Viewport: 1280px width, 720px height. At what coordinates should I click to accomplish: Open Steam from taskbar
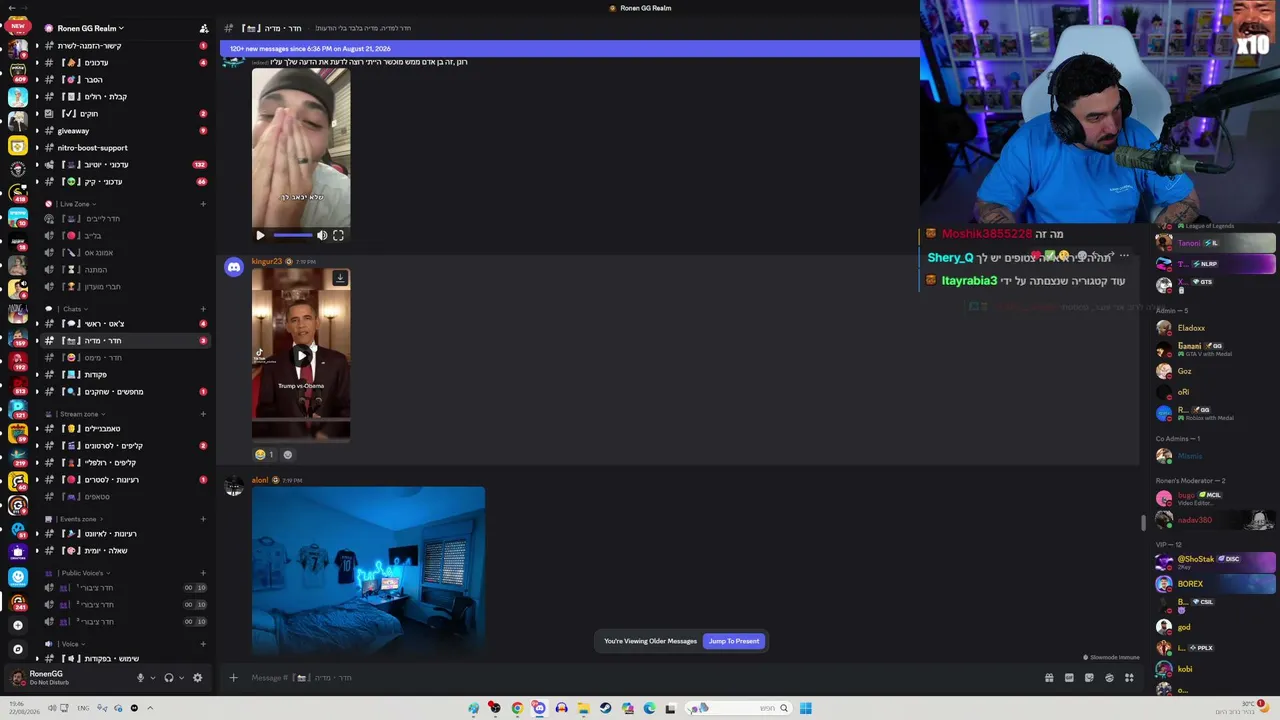pos(605,708)
